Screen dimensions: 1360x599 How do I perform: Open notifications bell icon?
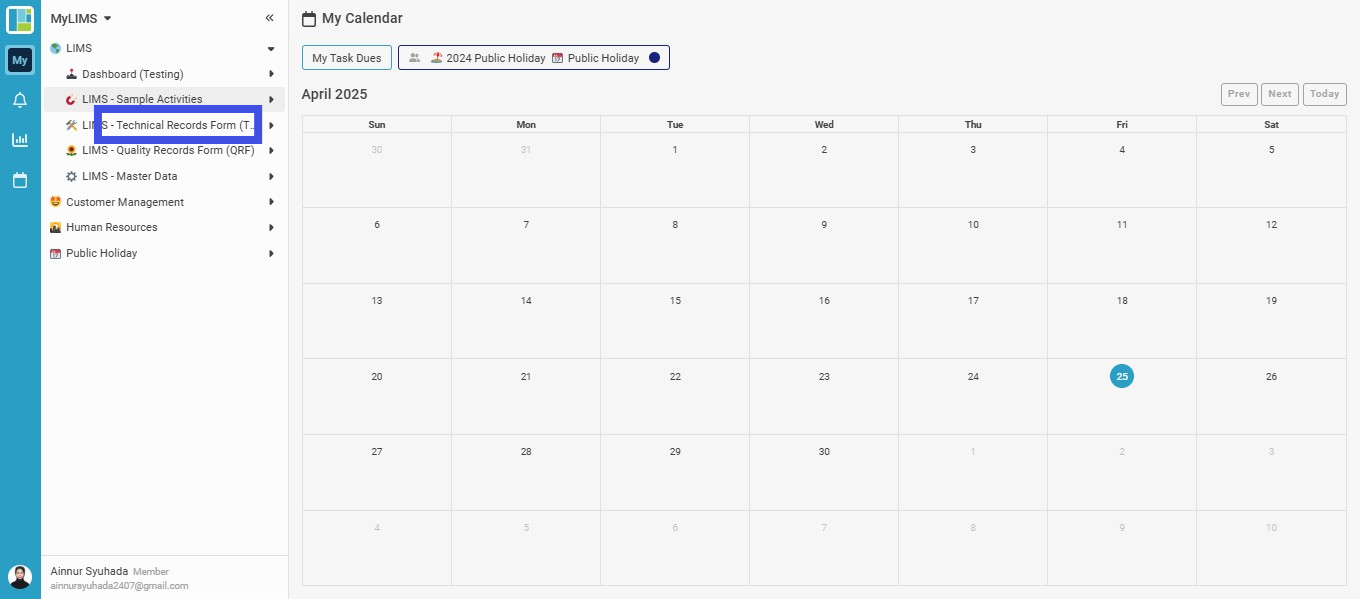20,100
